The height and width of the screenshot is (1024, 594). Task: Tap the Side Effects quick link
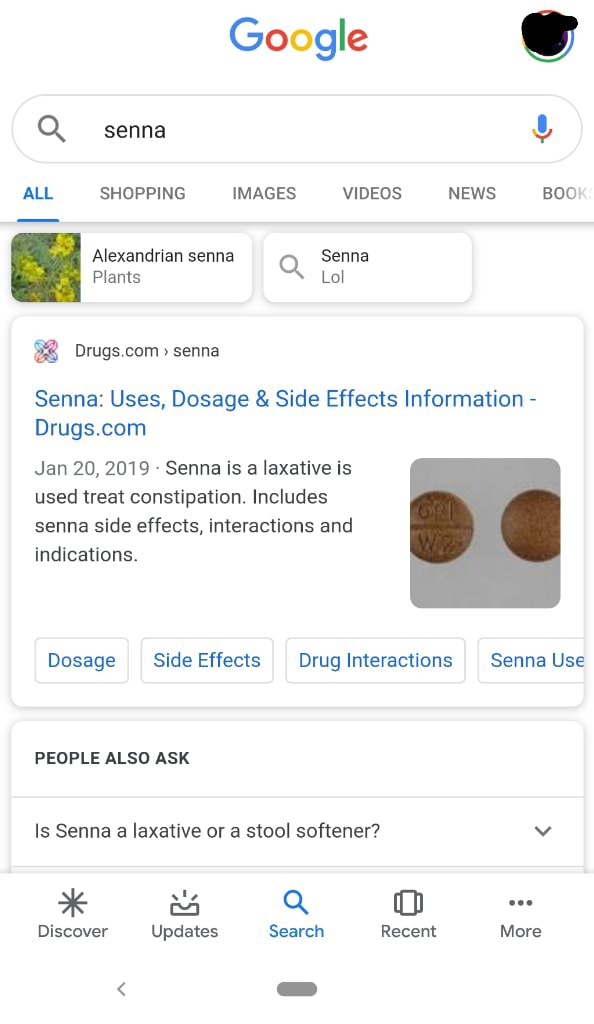click(x=206, y=660)
